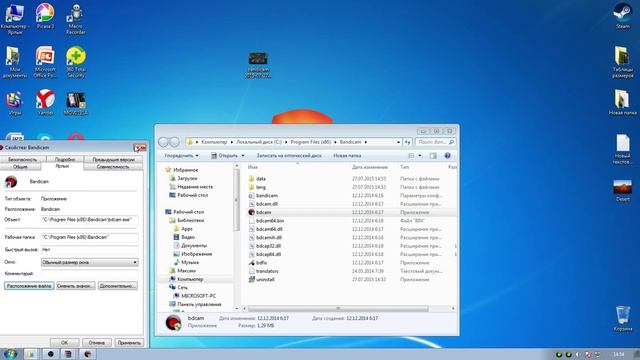Sort by the Дата изменения column header

click(369, 167)
